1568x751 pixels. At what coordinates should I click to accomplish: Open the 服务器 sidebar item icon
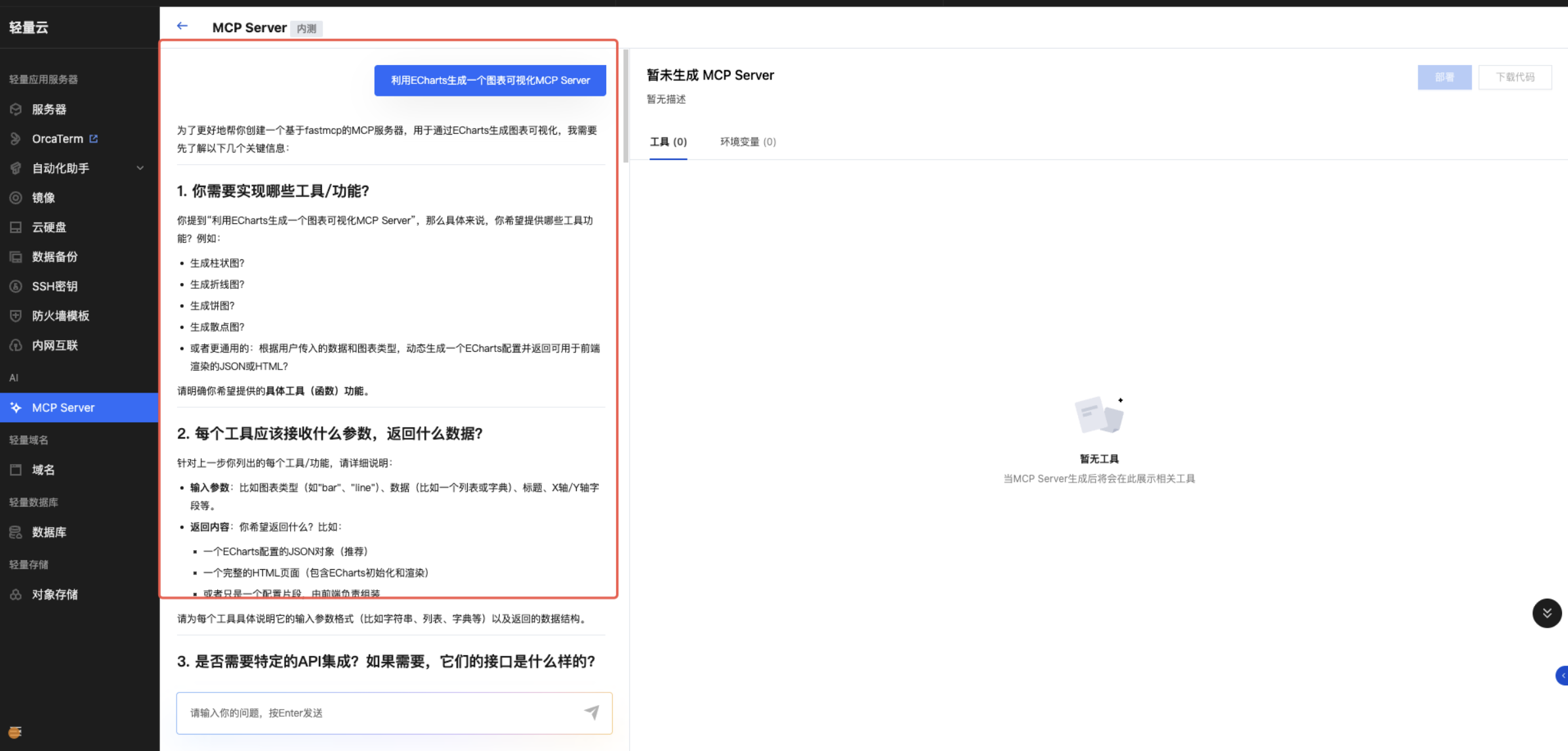(x=16, y=109)
